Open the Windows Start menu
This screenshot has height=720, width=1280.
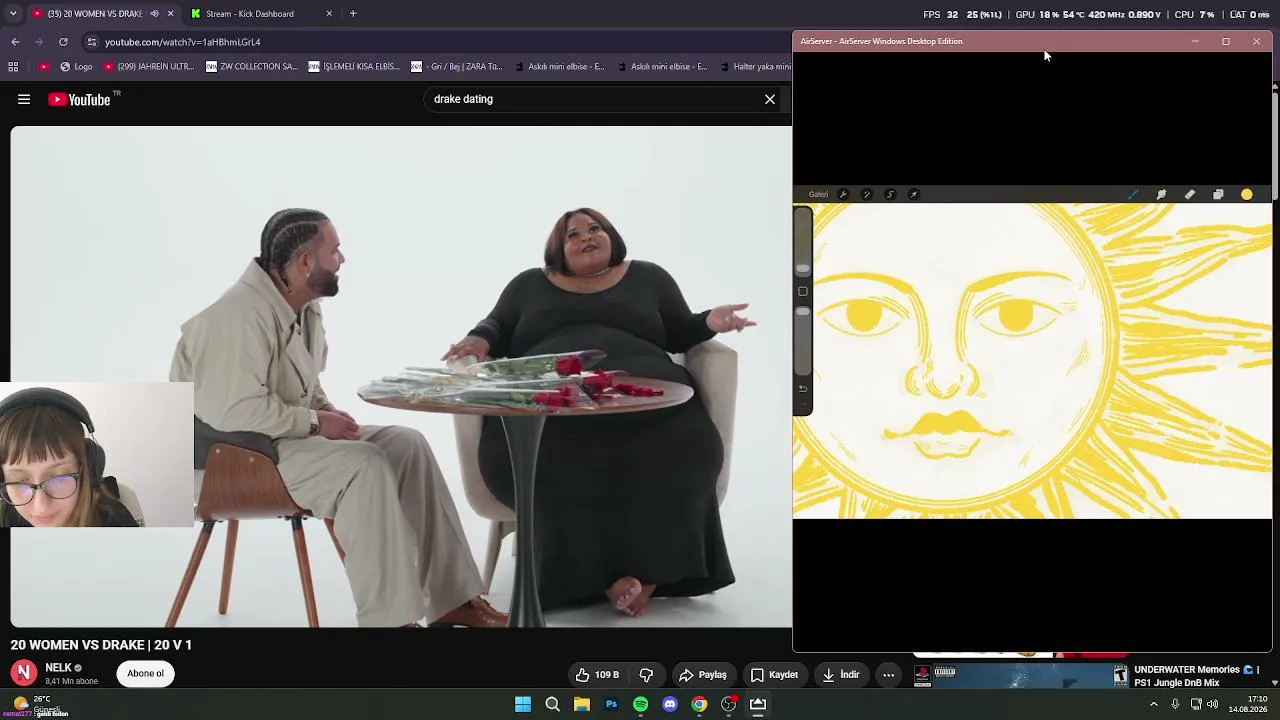tap(523, 704)
